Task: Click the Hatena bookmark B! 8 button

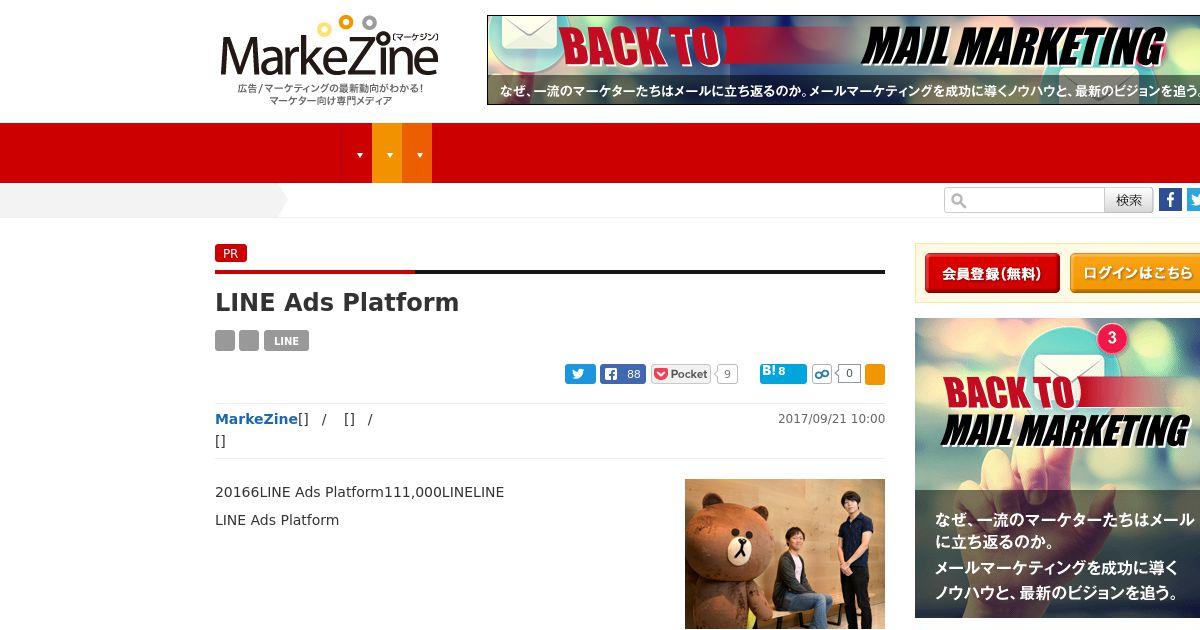Action: (x=783, y=374)
